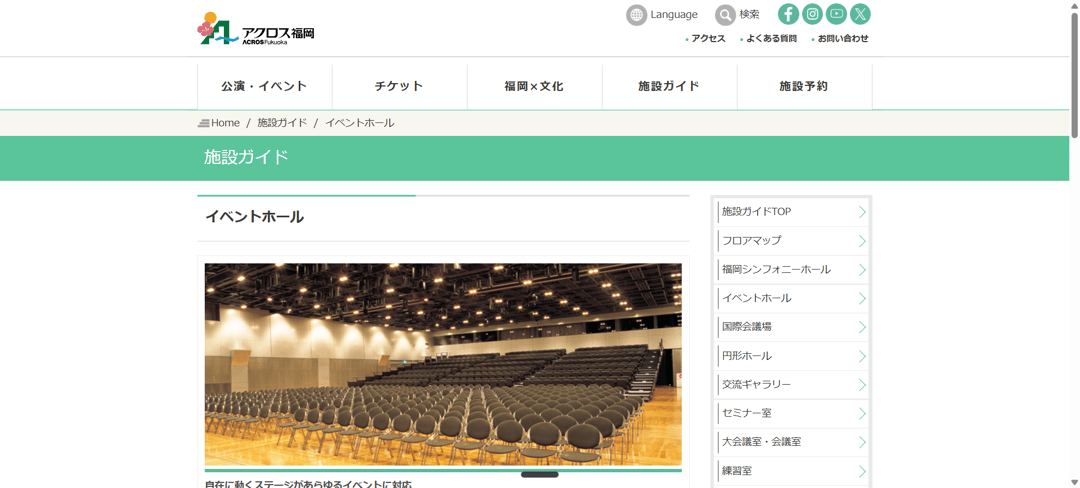Click the event hall photo

[443, 364]
